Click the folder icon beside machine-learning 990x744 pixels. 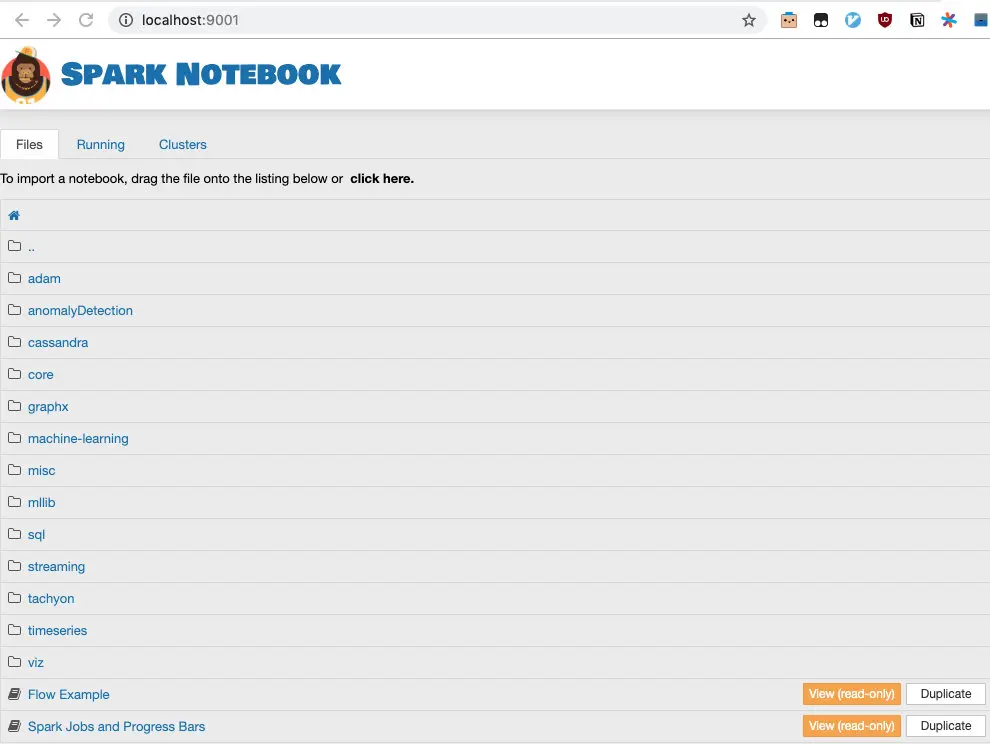pyautogui.click(x=15, y=438)
